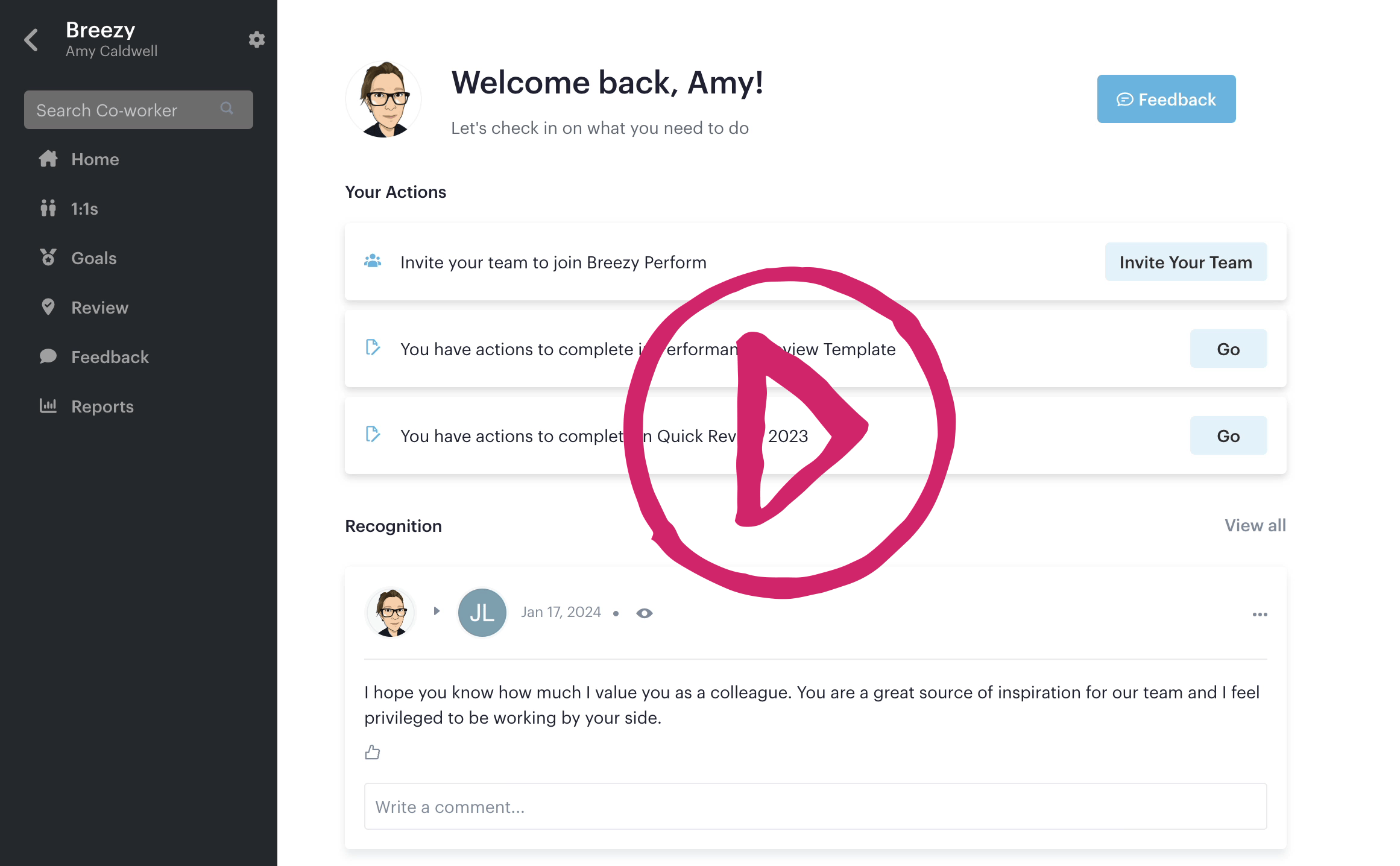Image resolution: width=1400 pixels, height=866 pixels.
Task: Click the team icon beside the invite action
Action: pyautogui.click(x=373, y=261)
